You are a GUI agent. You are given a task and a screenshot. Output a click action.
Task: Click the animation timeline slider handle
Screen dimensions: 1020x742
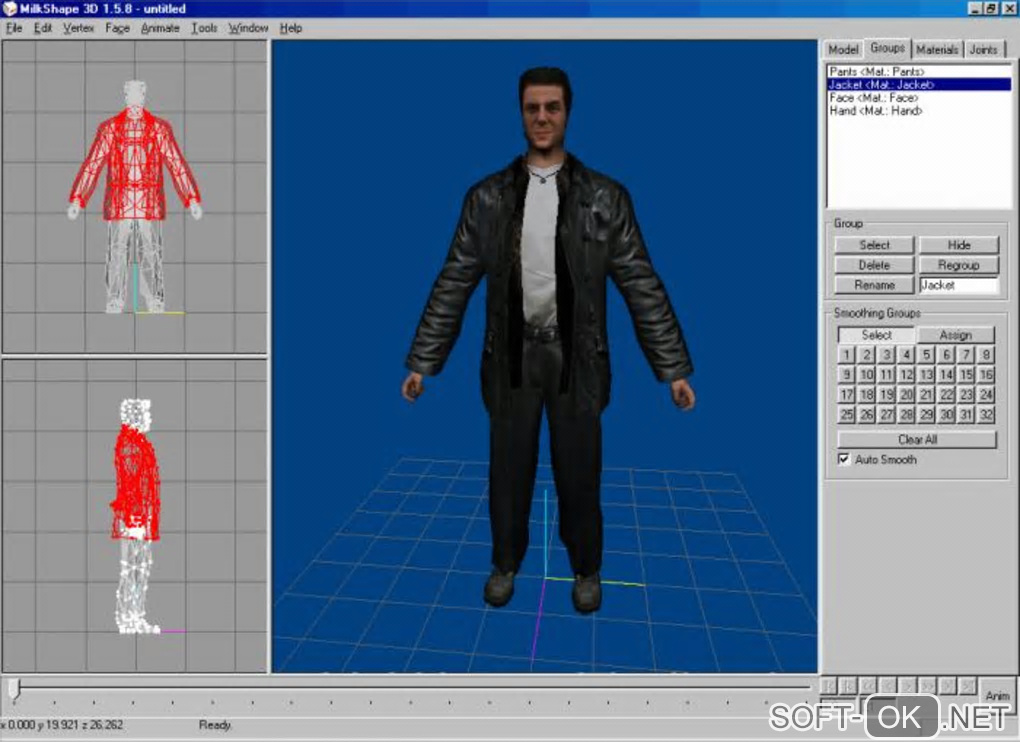(14, 689)
